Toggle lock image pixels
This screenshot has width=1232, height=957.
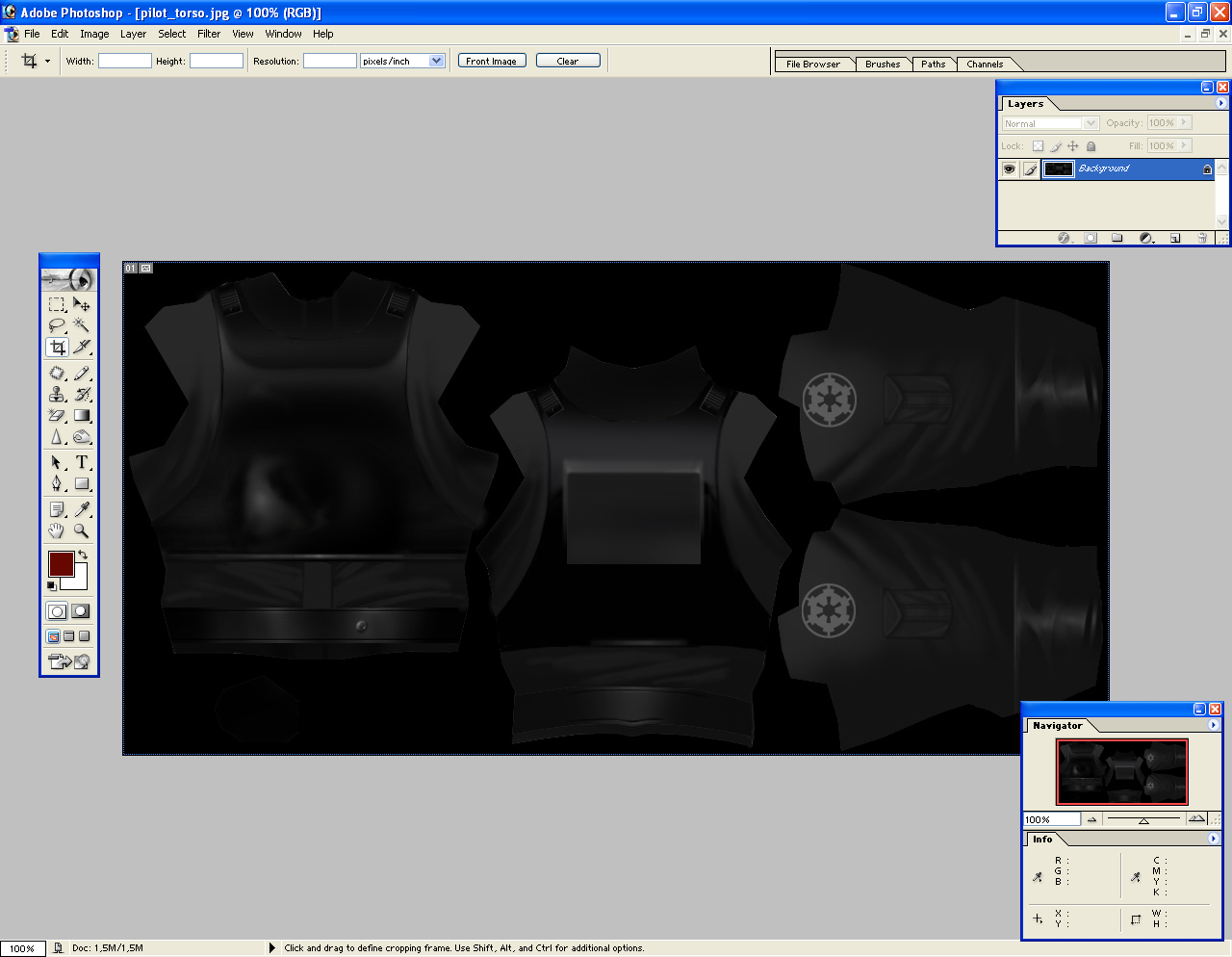pos(1056,146)
